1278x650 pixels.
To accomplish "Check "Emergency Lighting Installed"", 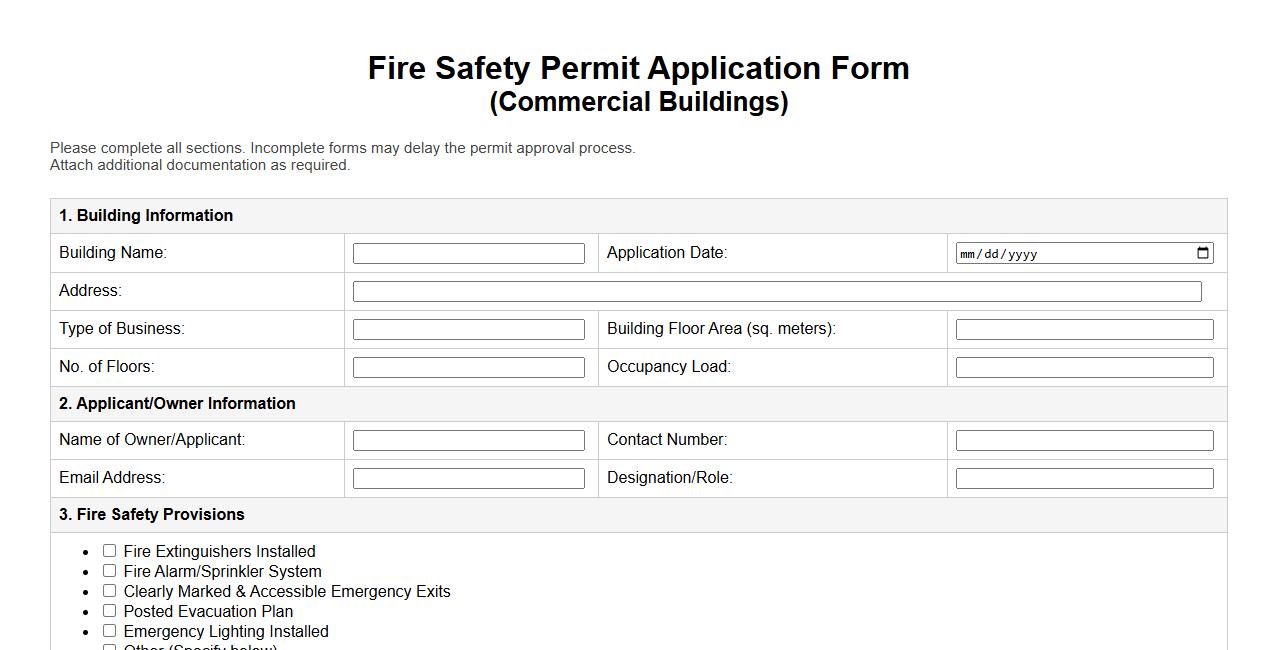I will click(109, 630).
